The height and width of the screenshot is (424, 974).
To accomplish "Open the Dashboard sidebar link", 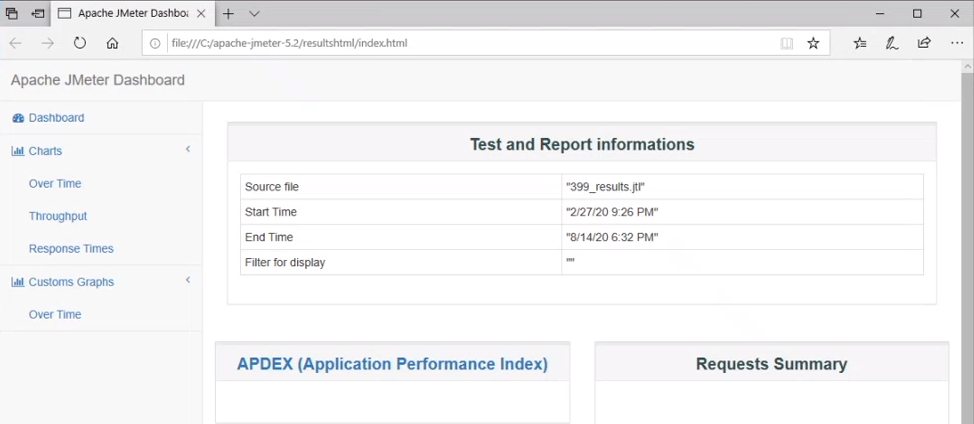I will pyautogui.click(x=57, y=118).
